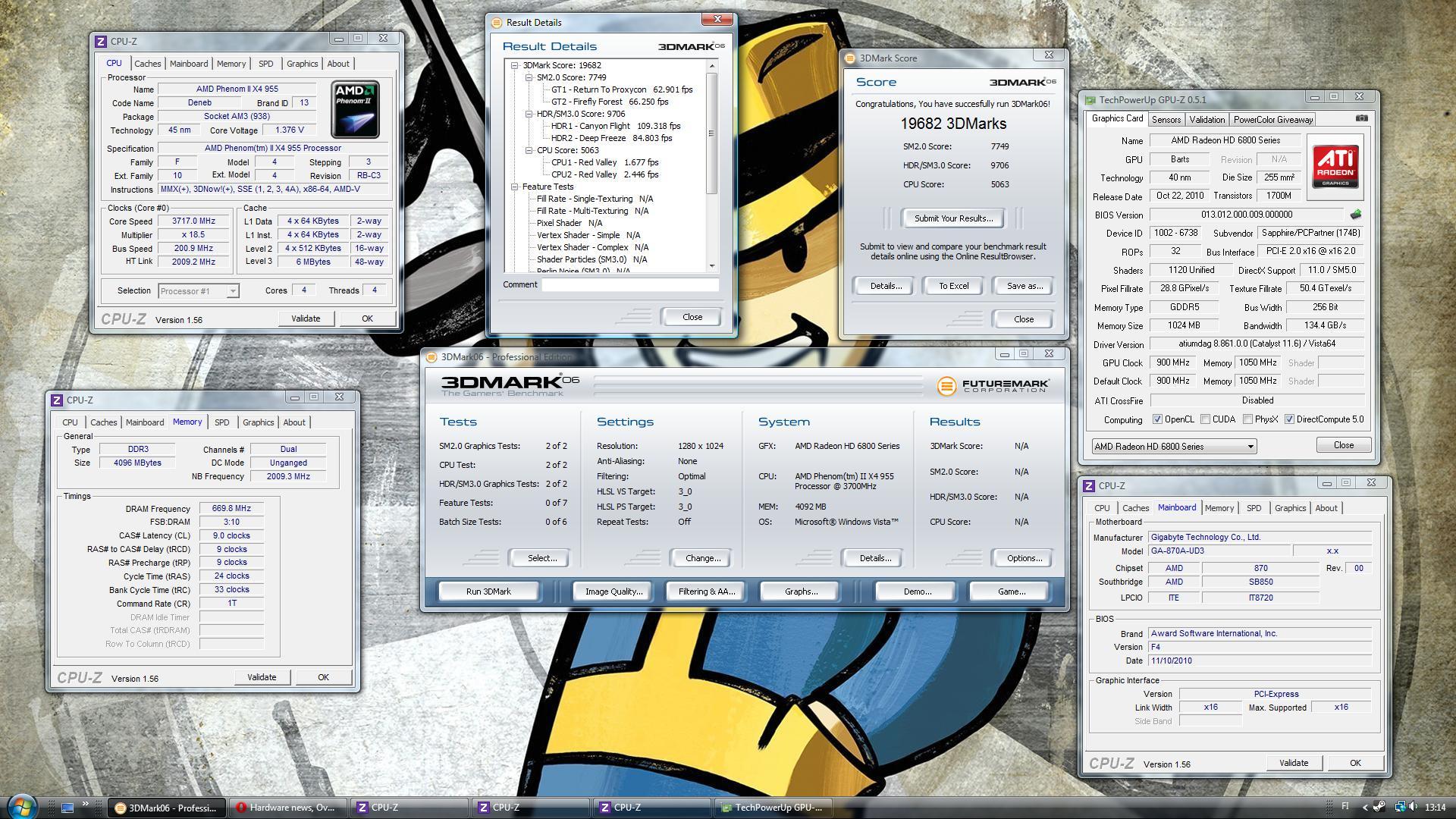Select 'CPU1 - Red Valley 1.677 fps' row
1456x819 pixels.
tap(604, 162)
